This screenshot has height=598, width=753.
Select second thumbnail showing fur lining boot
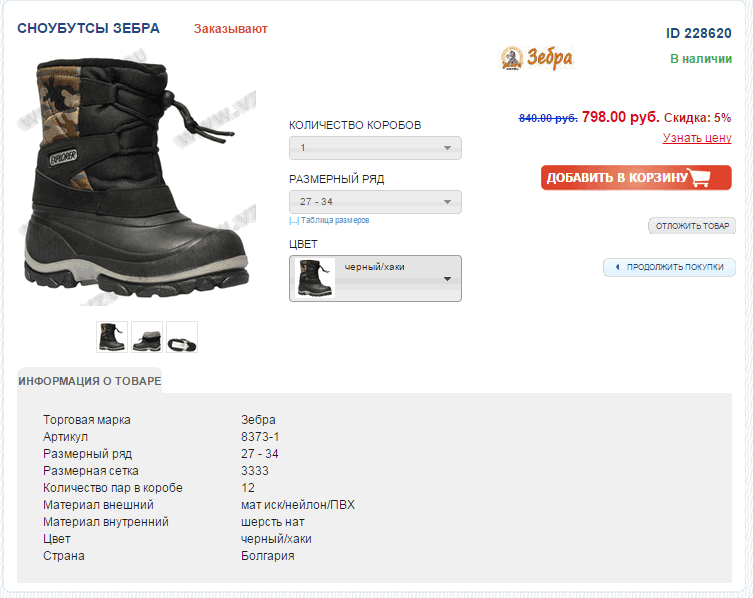click(147, 337)
